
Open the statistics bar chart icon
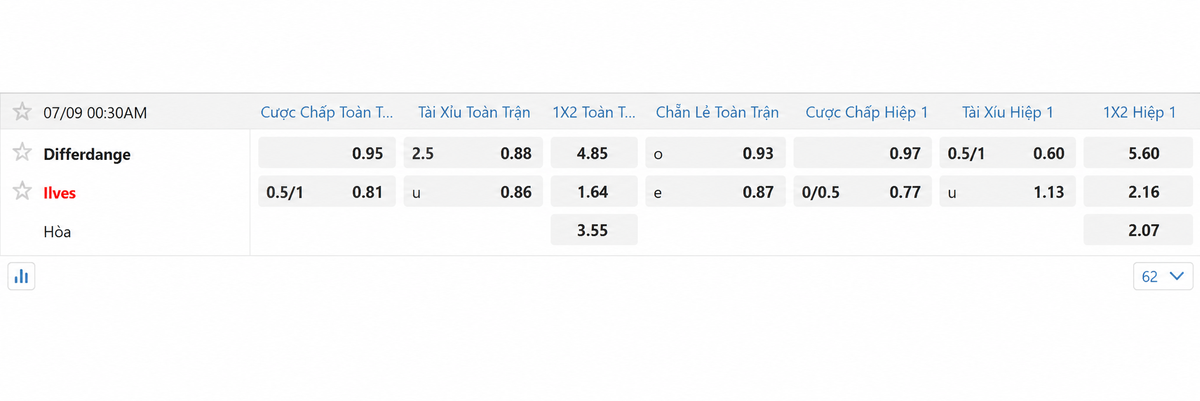[x=21, y=276]
